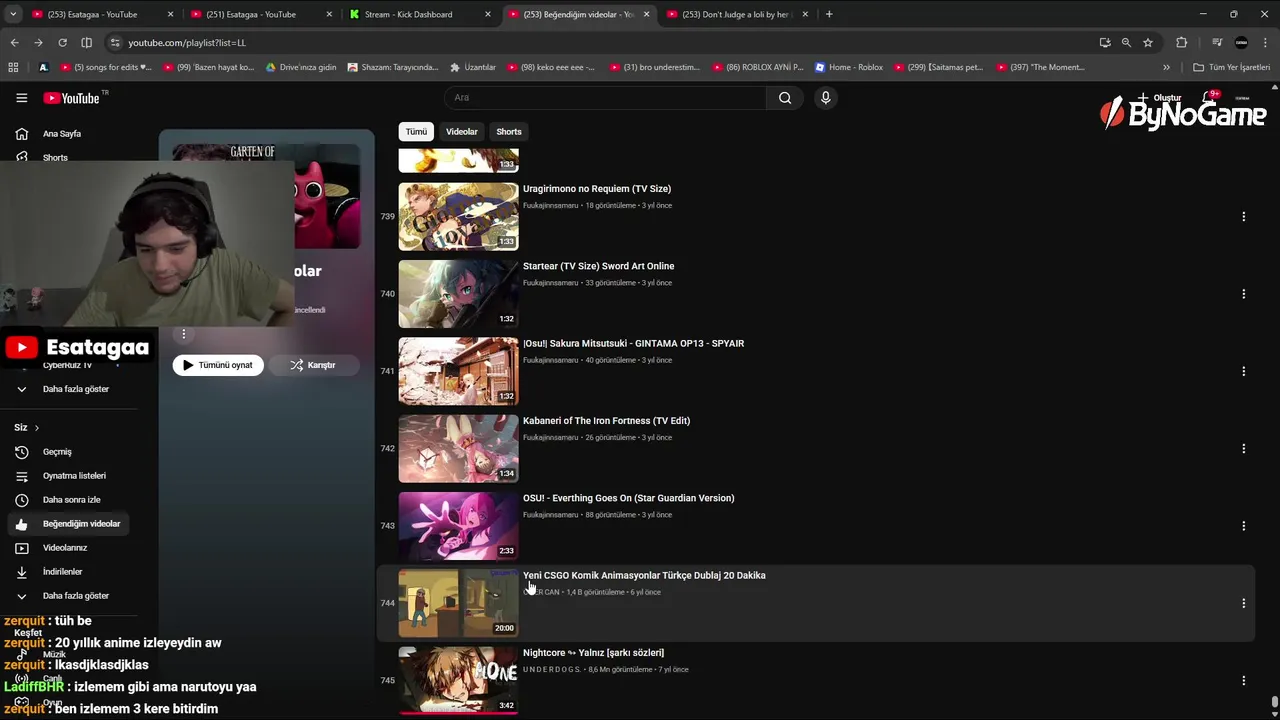Open Startear Sword Art Online thumbnail
Viewport: 1280px width, 720px height.
coord(458,294)
